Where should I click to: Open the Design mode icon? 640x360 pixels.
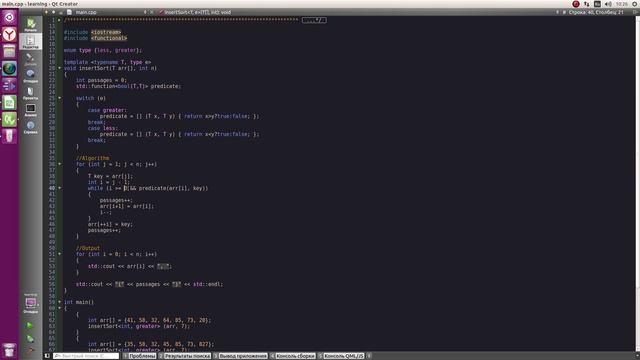(x=31, y=59)
